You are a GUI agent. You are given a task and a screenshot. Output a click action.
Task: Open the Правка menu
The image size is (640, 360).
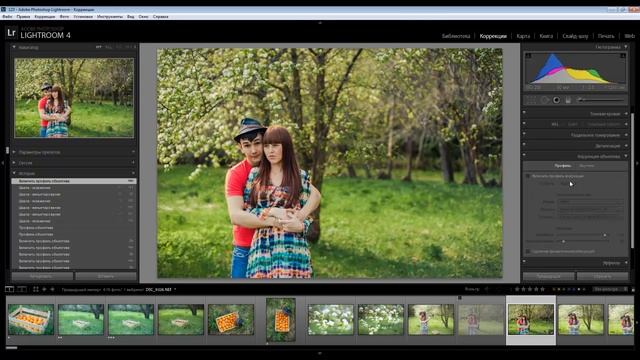point(23,17)
